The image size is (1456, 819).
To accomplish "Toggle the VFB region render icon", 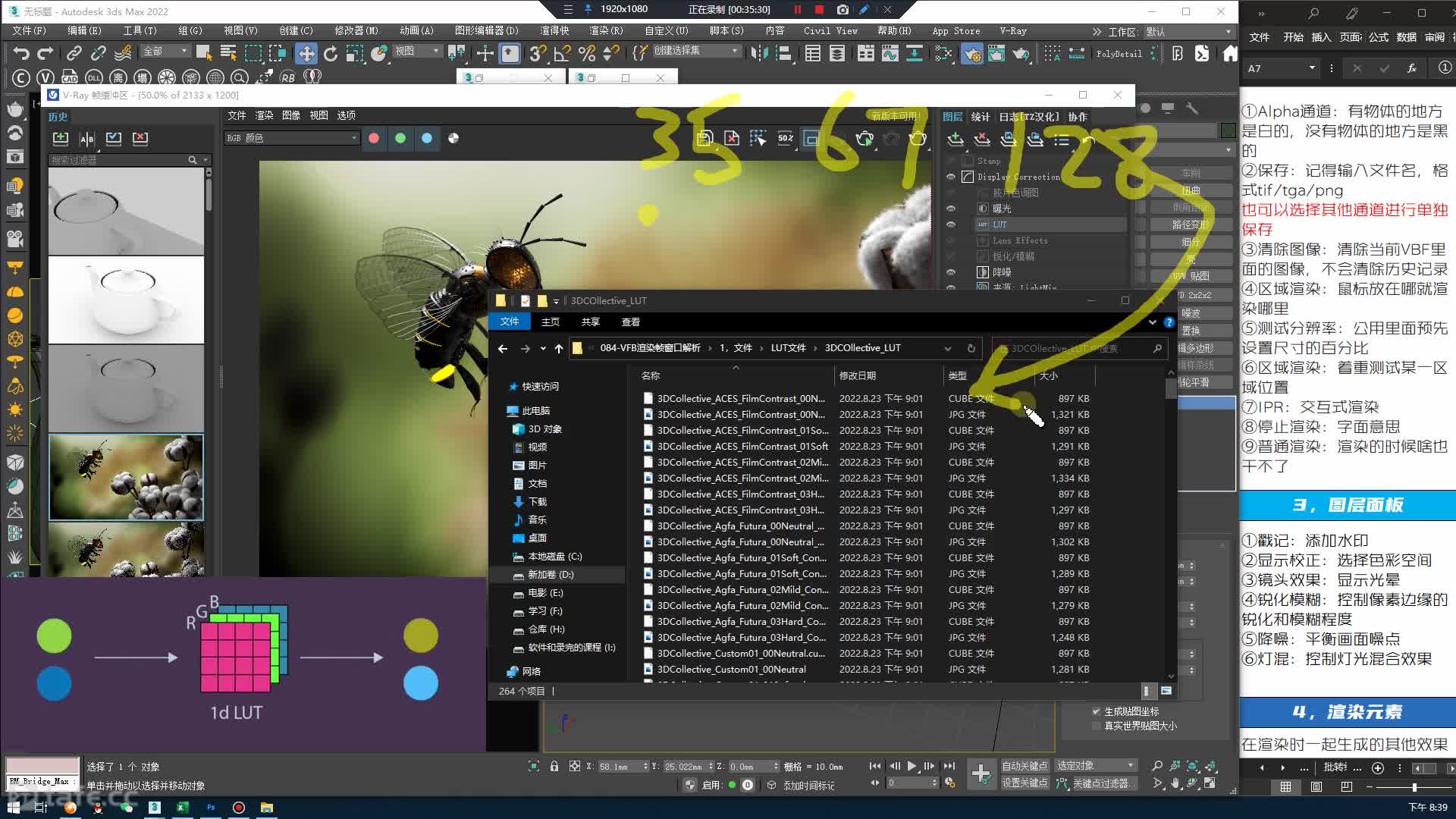I will pos(811,138).
